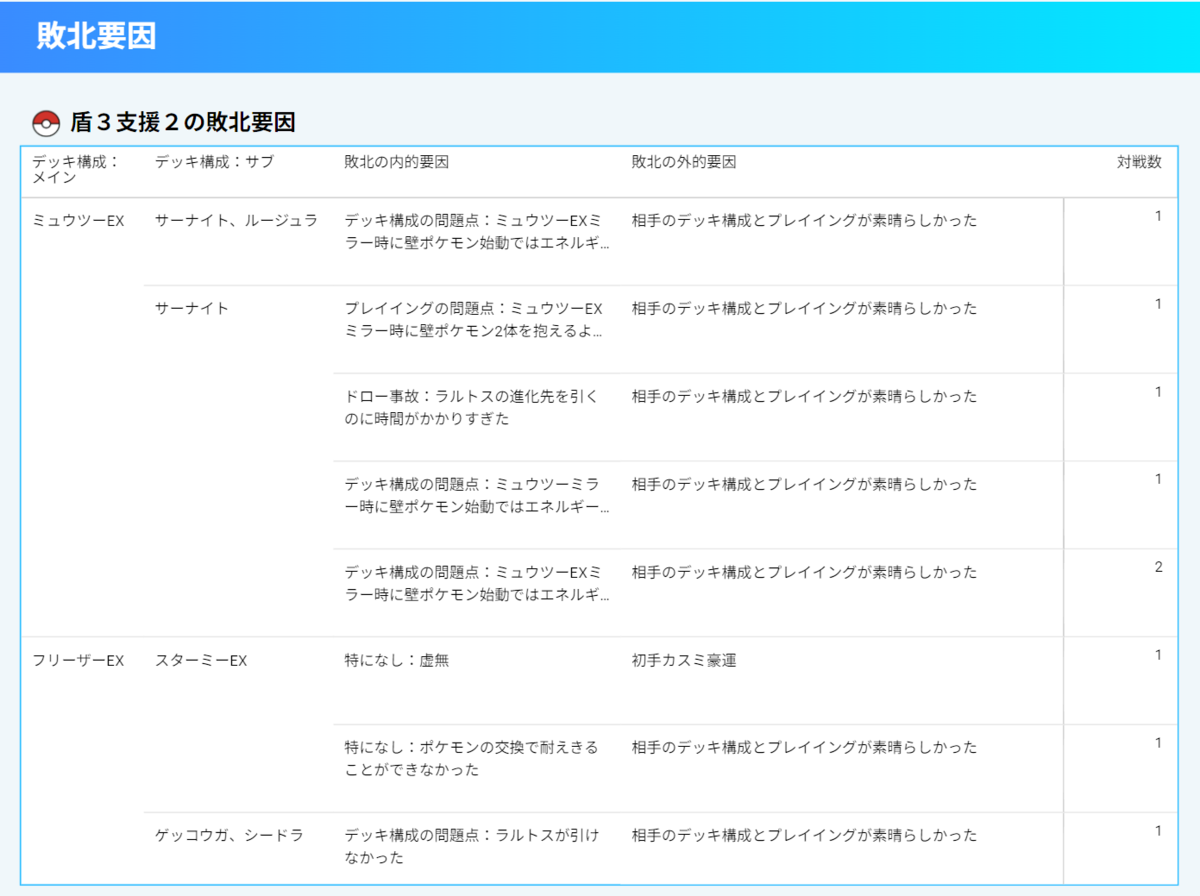The height and width of the screenshot is (896, 1200).
Task: Select the external factor cell in ドロー事故 row
Action: pos(804,397)
